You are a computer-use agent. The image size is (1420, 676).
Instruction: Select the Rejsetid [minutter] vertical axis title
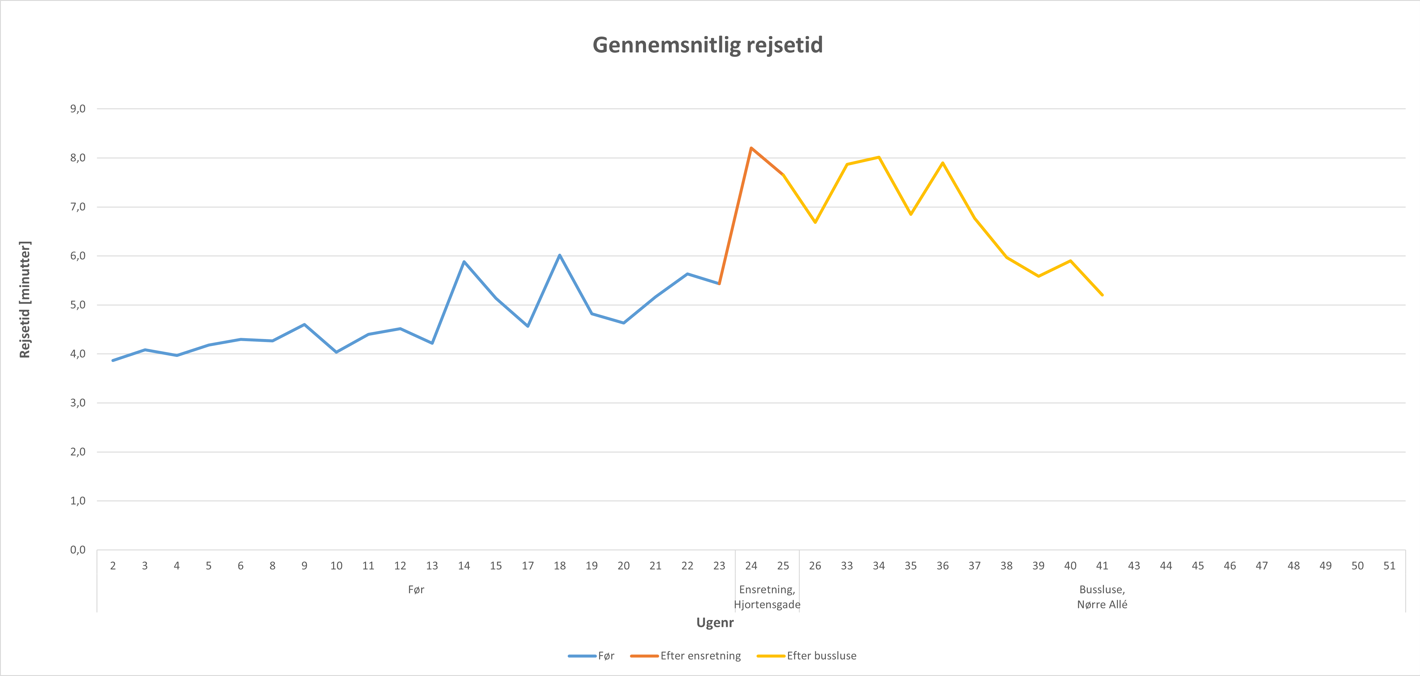[25, 299]
